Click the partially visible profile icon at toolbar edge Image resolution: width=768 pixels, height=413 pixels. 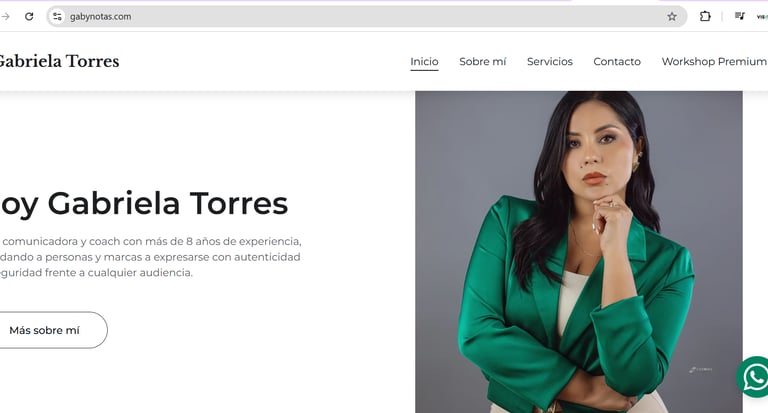762,17
